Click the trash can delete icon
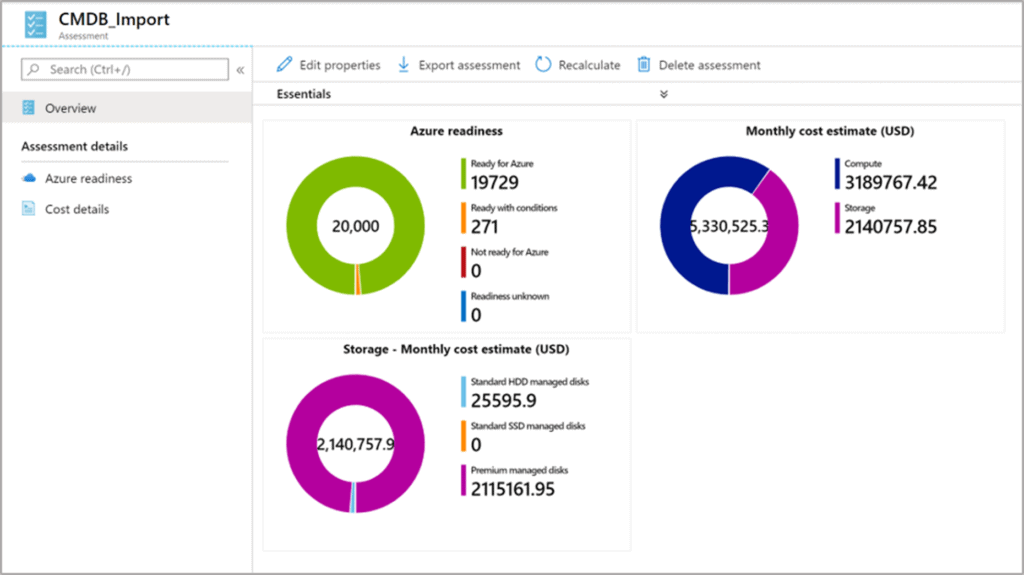This screenshot has width=1024, height=575. [x=644, y=64]
